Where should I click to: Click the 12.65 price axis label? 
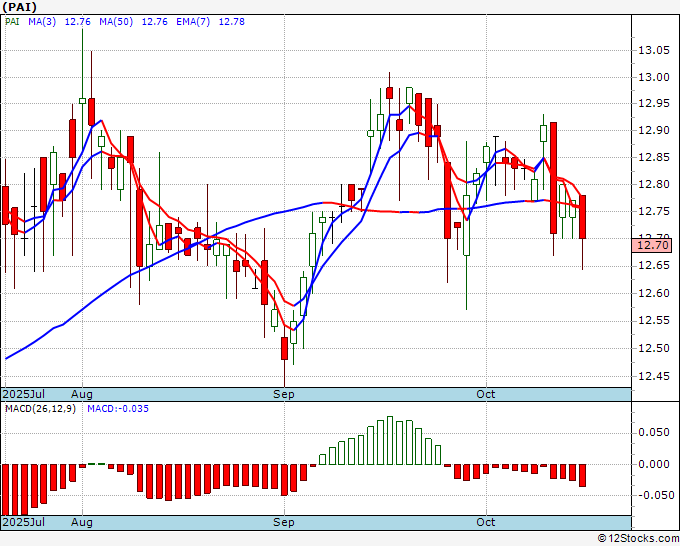point(654,265)
